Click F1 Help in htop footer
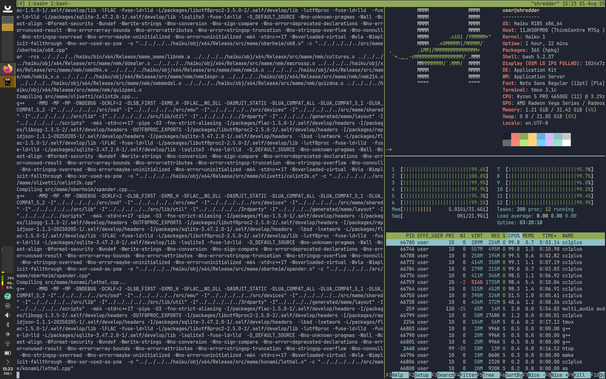Viewport: 606px width, 379px height. point(397,375)
